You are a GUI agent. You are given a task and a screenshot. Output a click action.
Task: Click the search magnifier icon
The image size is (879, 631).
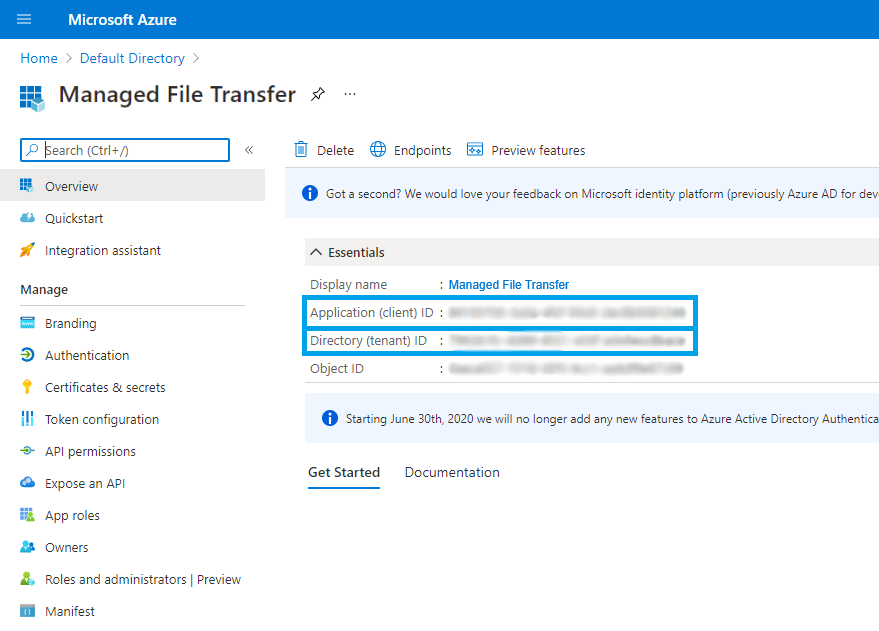coord(33,150)
